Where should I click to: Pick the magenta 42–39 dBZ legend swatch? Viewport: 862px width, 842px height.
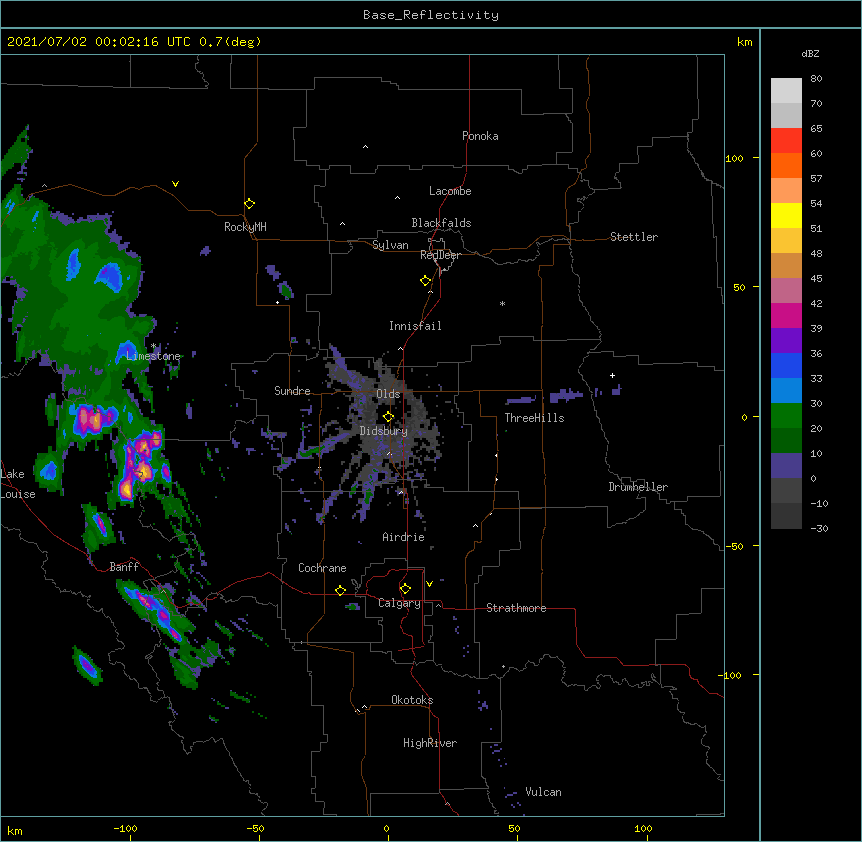786,315
